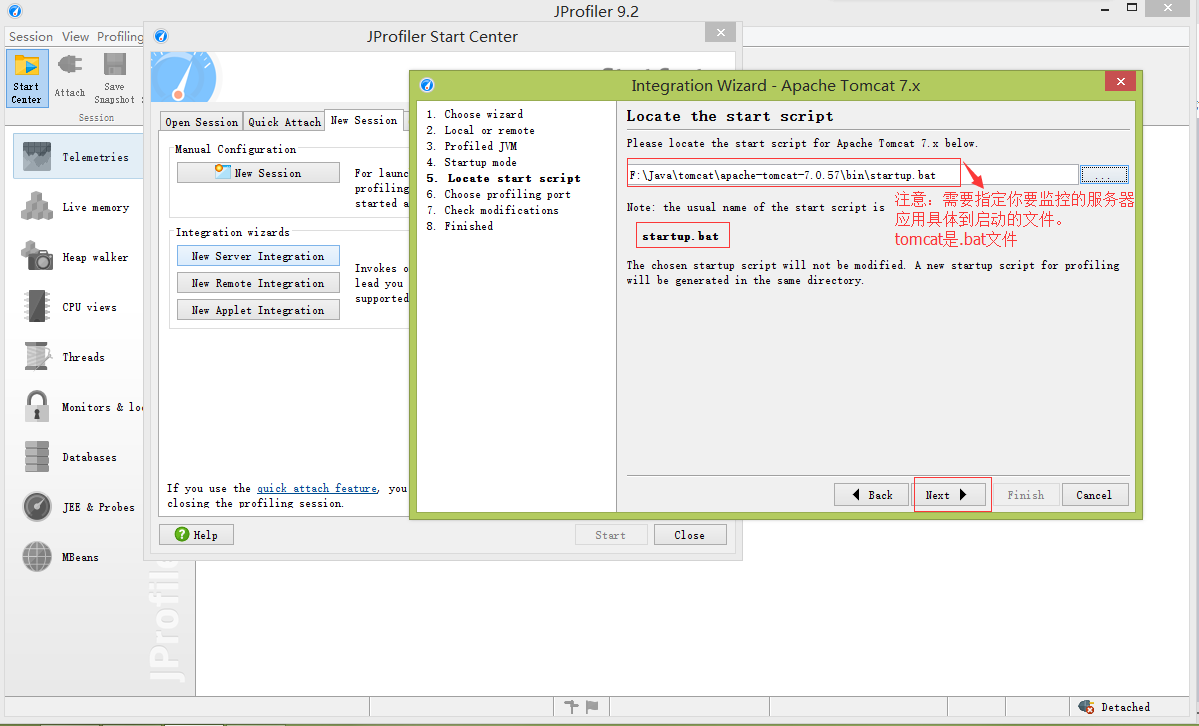Click the 'startup.bat' script name text
The image size is (1199, 726).
[681, 236]
